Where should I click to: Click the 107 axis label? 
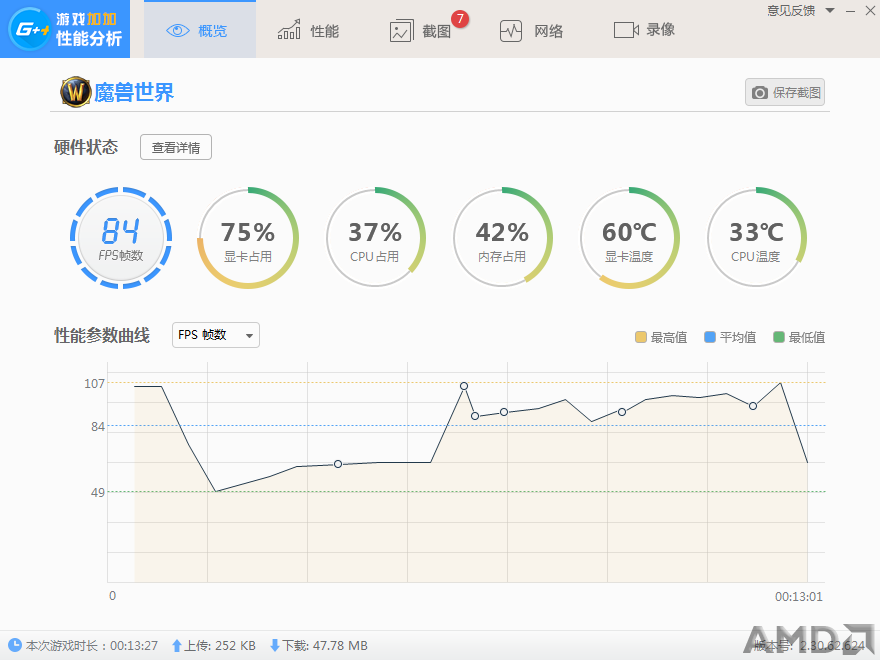click(94, 383)
